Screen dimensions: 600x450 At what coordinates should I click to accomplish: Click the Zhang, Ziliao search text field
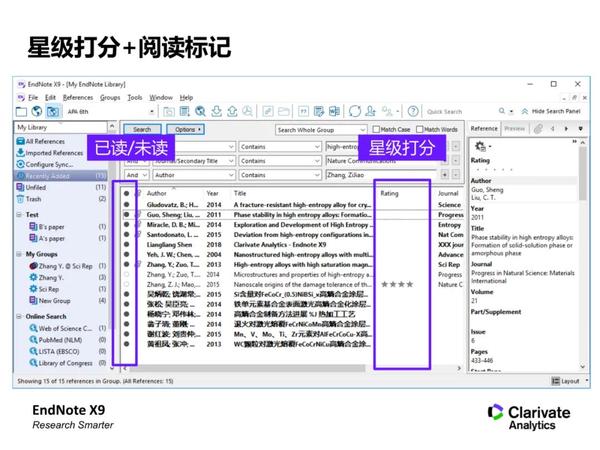(381, 175)
